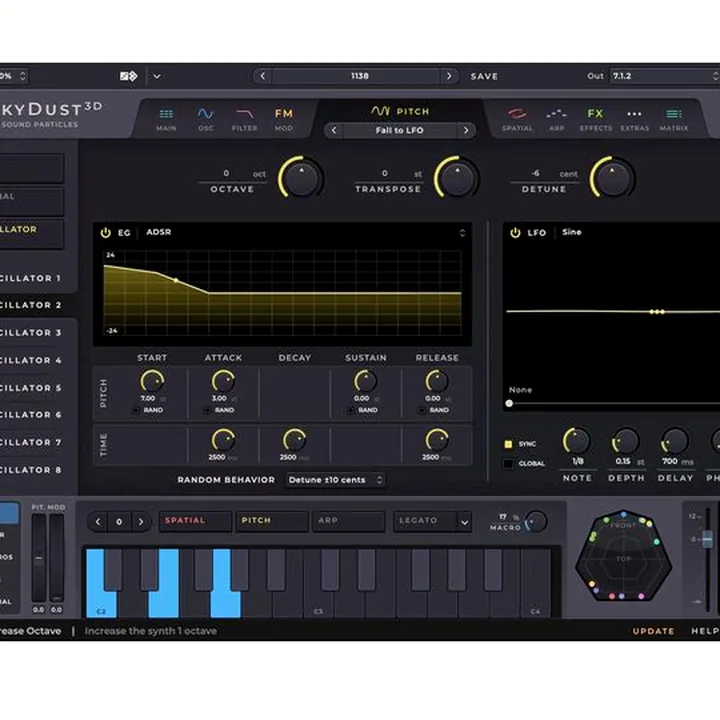720x720 pixels.
Task: Click the LFO DEPTH knob
Action: click(x=625, y=441)
